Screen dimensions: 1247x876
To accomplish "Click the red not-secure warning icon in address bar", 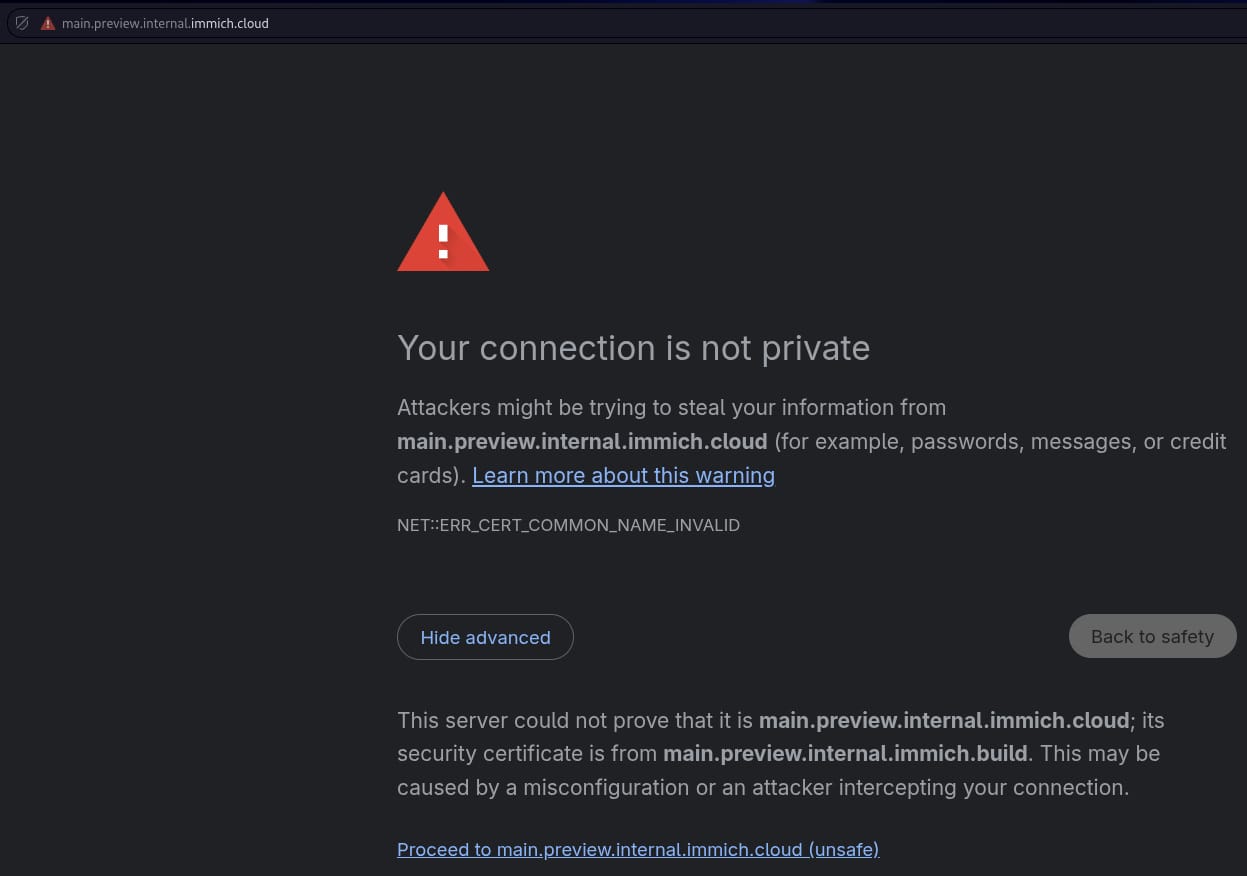I will [47, 23].
